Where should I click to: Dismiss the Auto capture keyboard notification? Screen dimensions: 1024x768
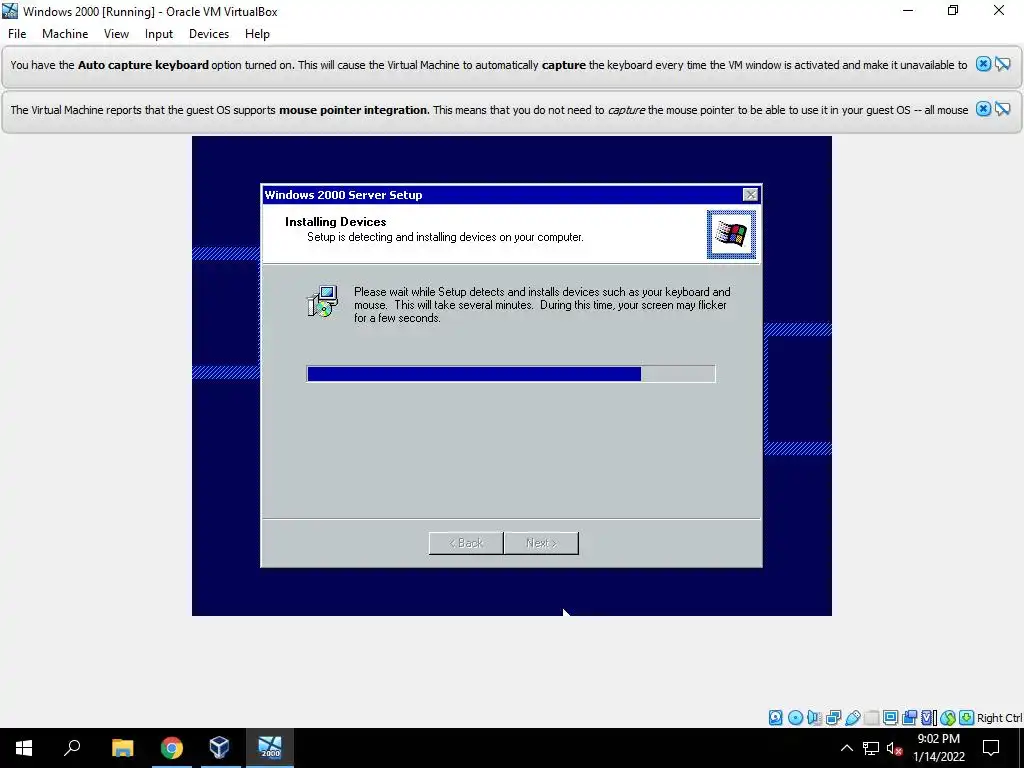pyautogui.click(x=983, y=64)
